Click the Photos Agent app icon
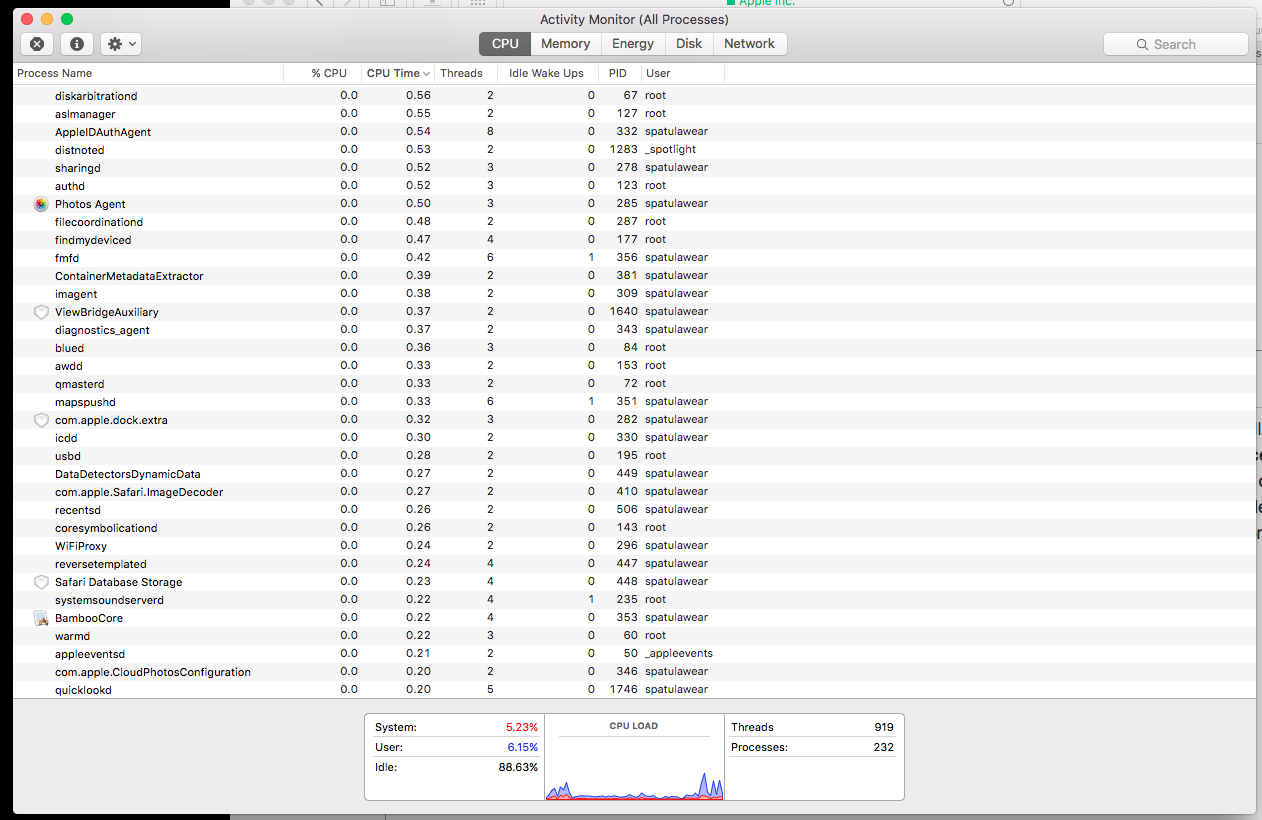Screen dimensions: 1262x820 [41, 204]
